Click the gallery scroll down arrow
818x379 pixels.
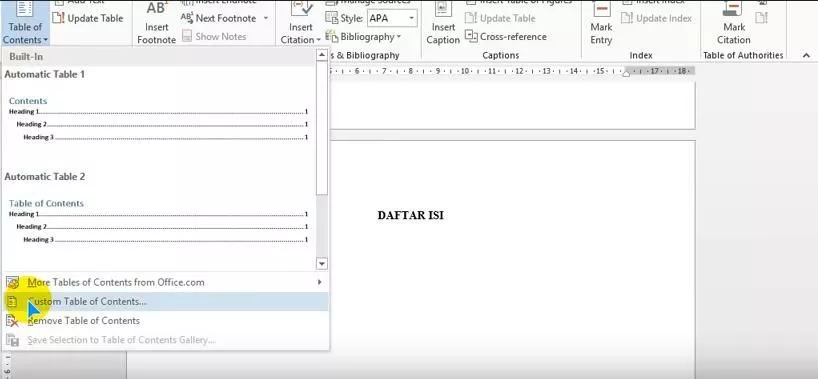pyautogui.click(x=322, y=264)
